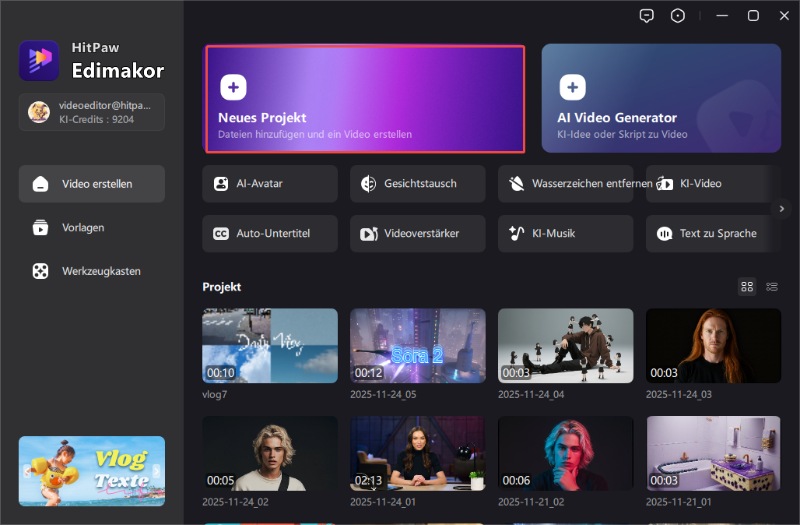Open the AI Video Generator card
This screenshot has width=800, height=525.
tap(661, 99)
